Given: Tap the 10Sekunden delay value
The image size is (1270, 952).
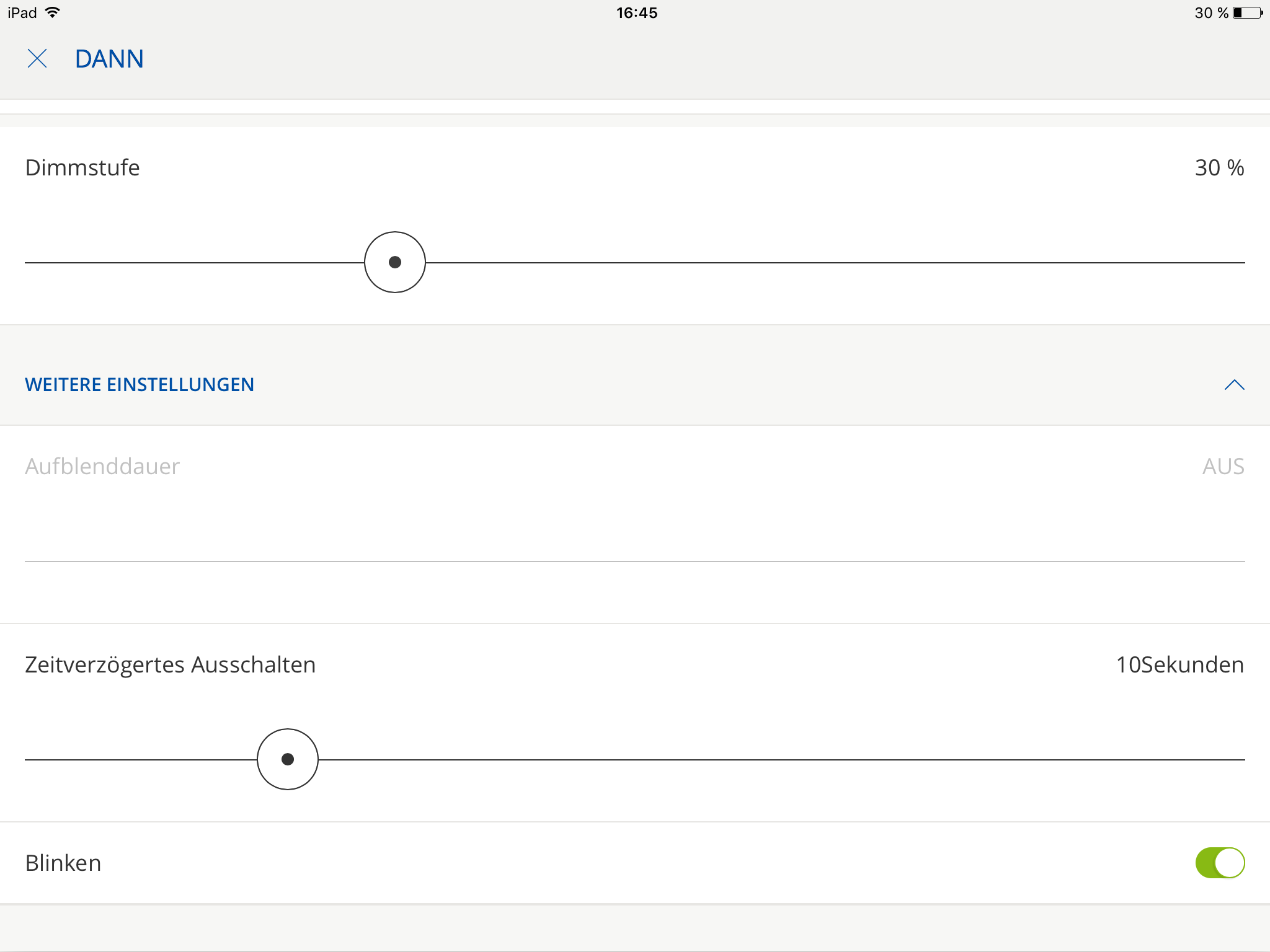Looking at the screenshot, I should [1179, 665].
